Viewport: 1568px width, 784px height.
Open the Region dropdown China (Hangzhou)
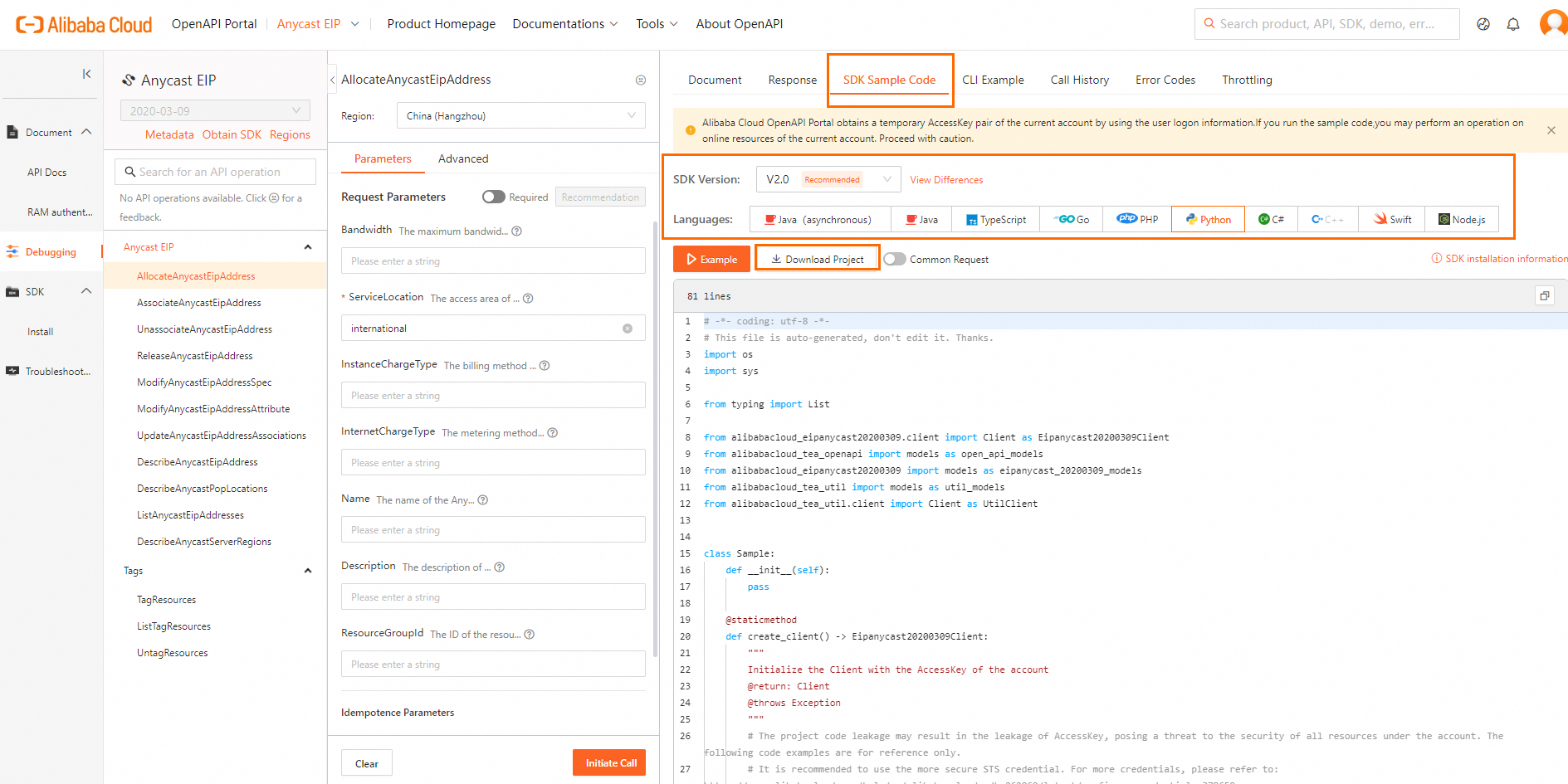[x=521, y=115]
